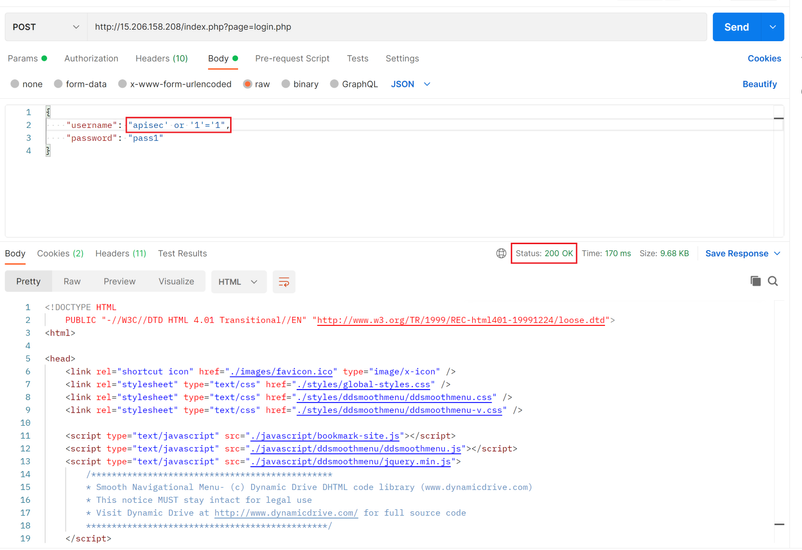Select the none body type radio
Screen dimensions: 802x550
coord(15,85)
